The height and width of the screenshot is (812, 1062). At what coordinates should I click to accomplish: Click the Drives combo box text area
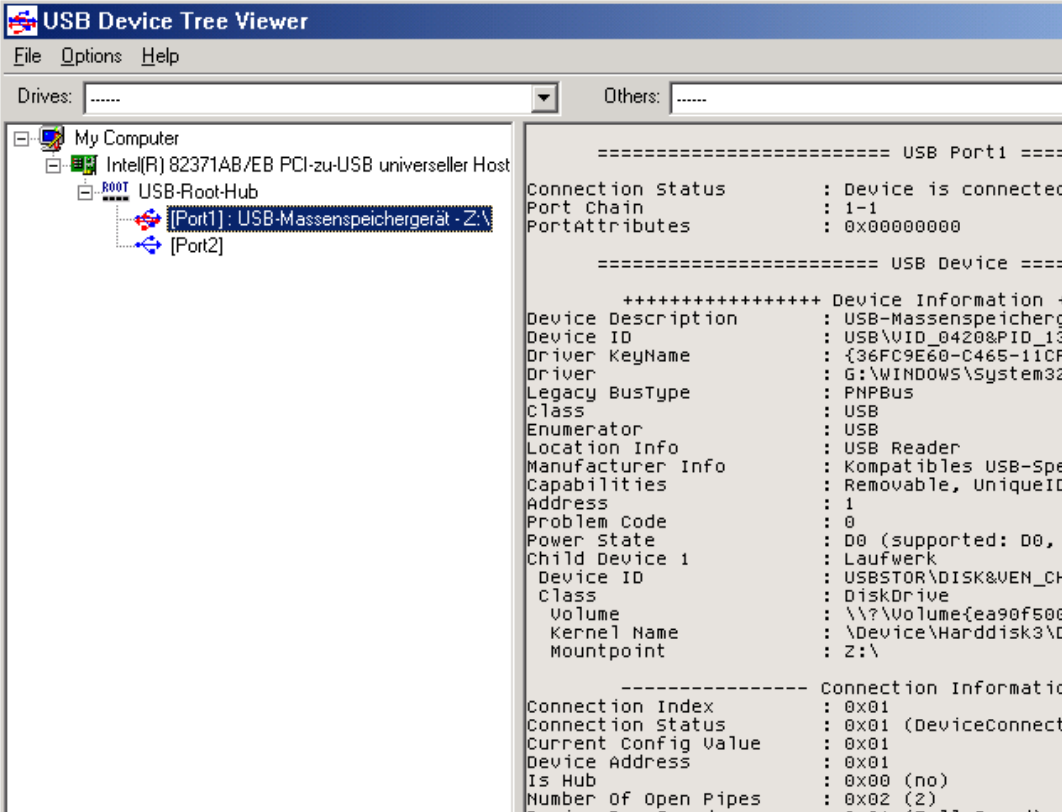(x=300, y=97)
